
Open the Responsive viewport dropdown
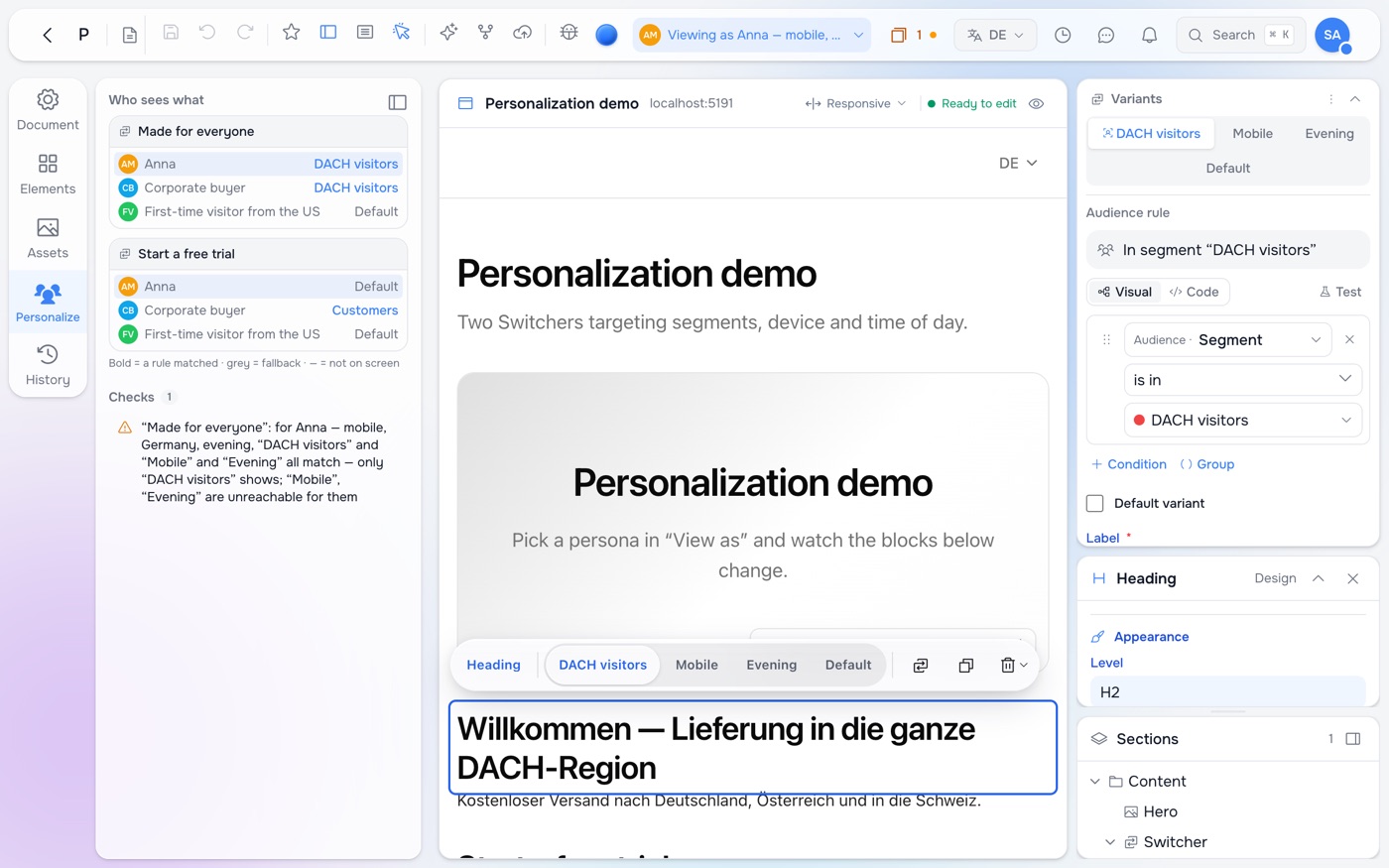pyautogui.click(x=855, y=103)
